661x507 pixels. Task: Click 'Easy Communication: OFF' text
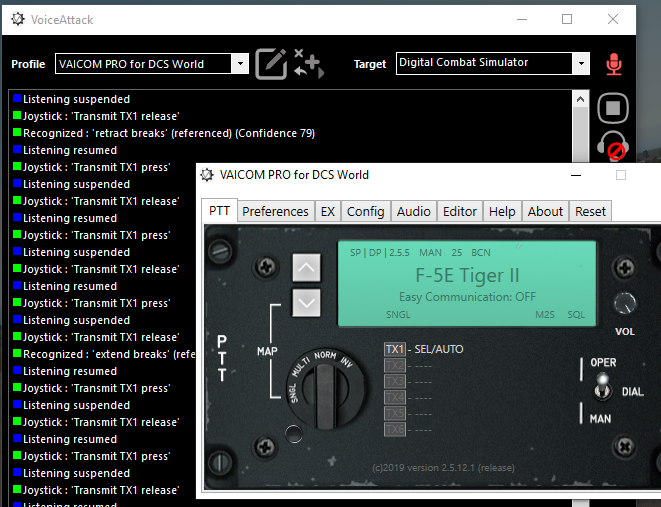467,297
